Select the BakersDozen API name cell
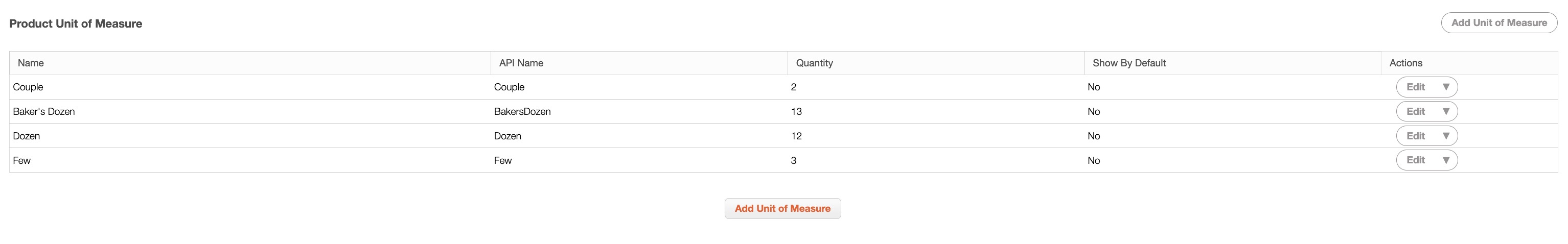 (x=522, y=111)
